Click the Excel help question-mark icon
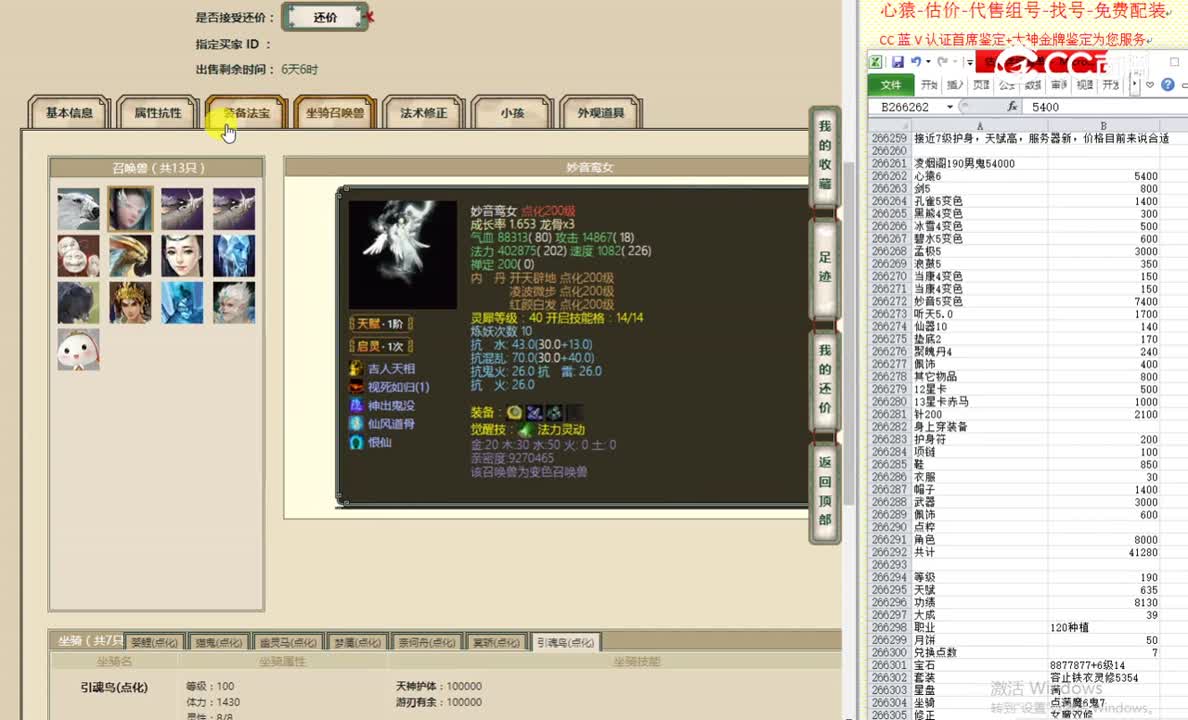Screen dimensions: 1188x720 coord(1168,85)
